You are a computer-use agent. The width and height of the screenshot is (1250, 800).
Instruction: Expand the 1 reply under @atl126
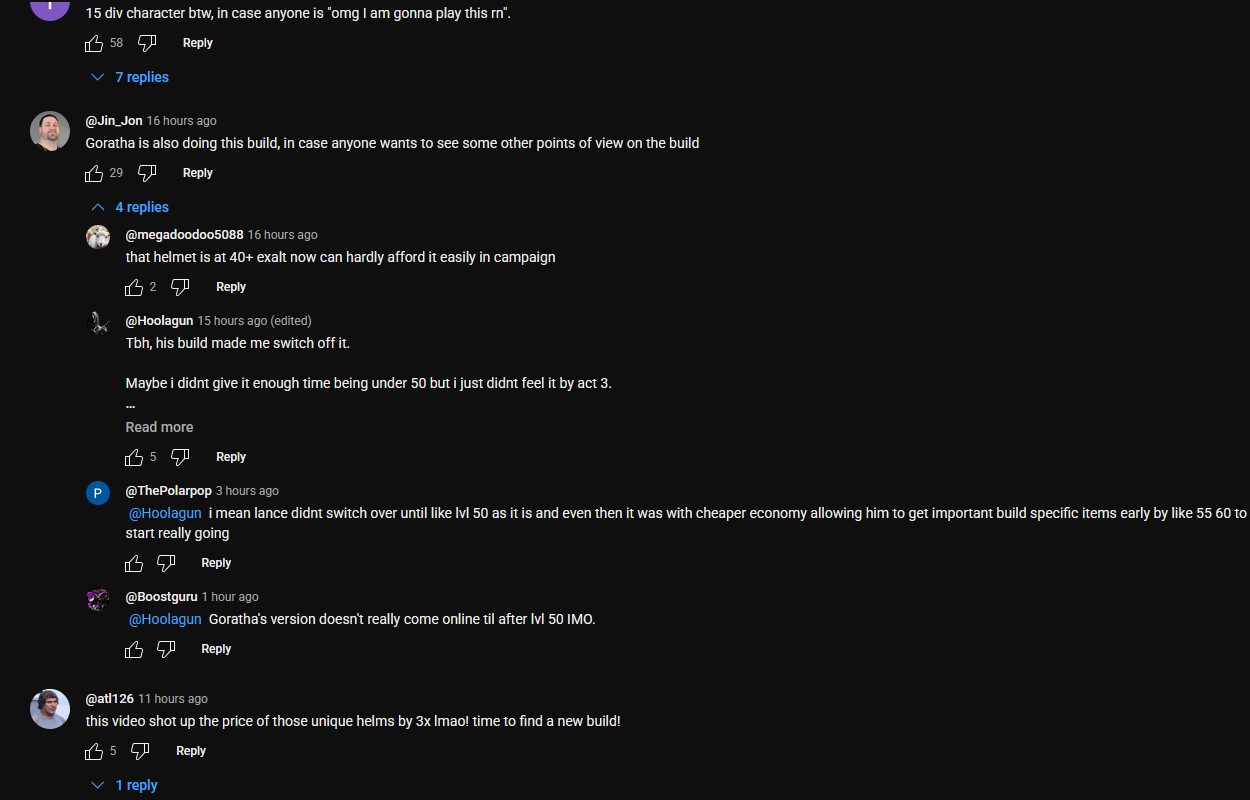pos(125,785)
